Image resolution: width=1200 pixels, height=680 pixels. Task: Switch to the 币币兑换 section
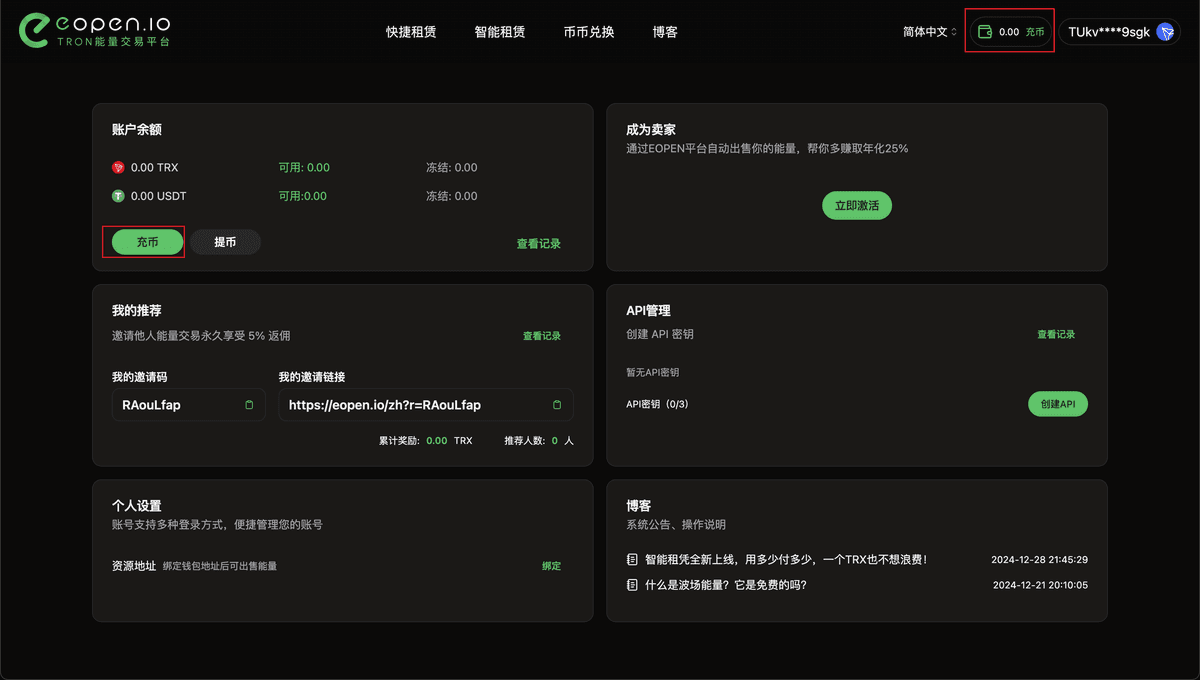coord(589,32)
